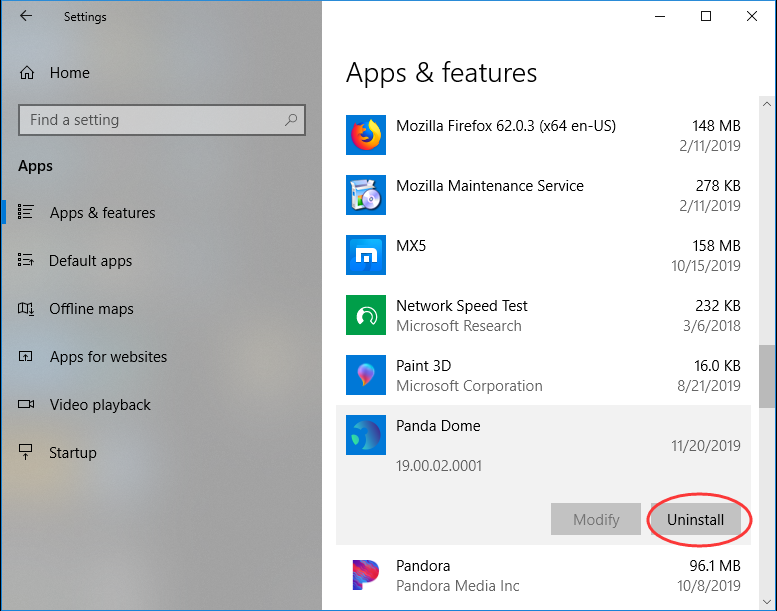The image size is (777, 611).
Task: Click the Apps for websites sidebar icon
Action: (x=26, y=356)
